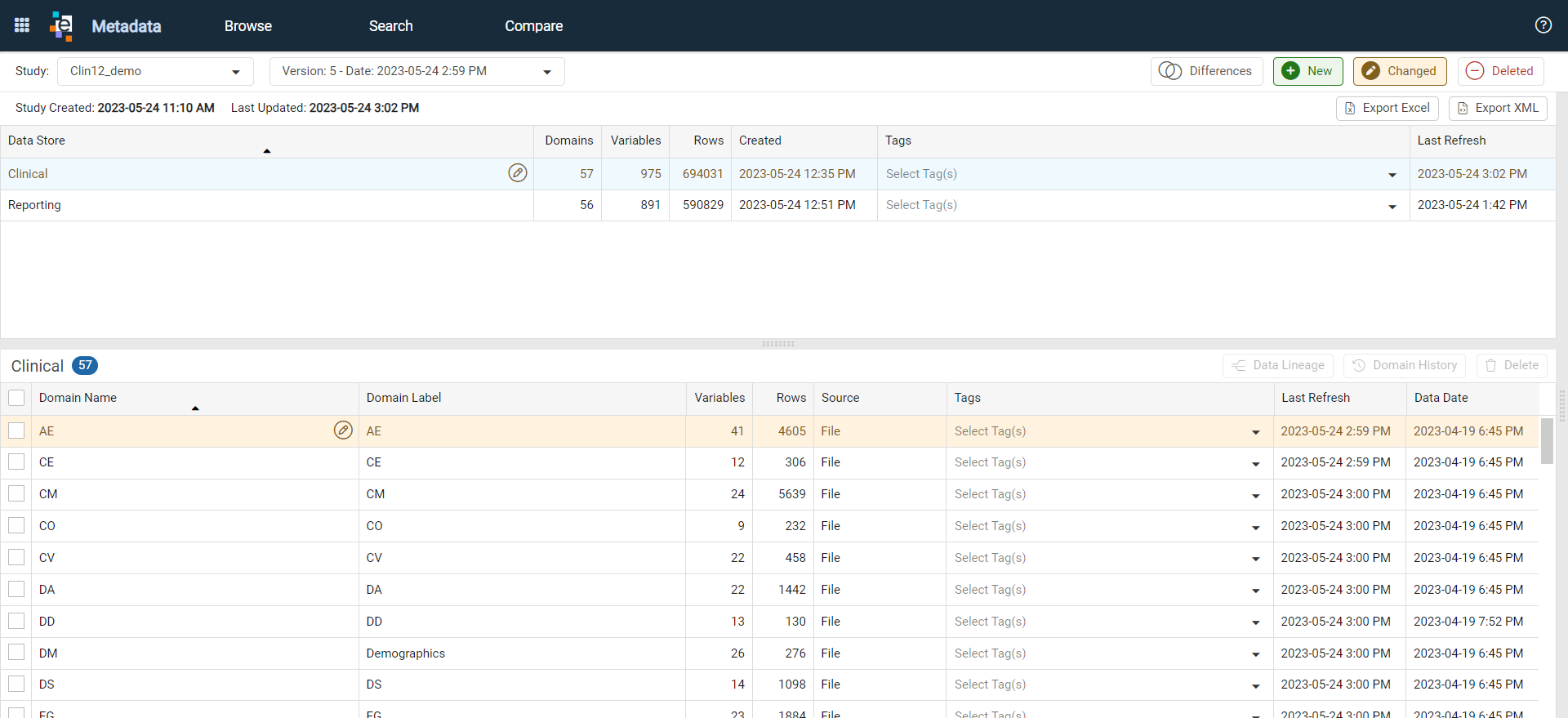The width and height of the screenshot is (1568, 718).
Task: Open Select Tag(s) dropdown for CV
Action: pyautogui.click(x=1108, y=558)
